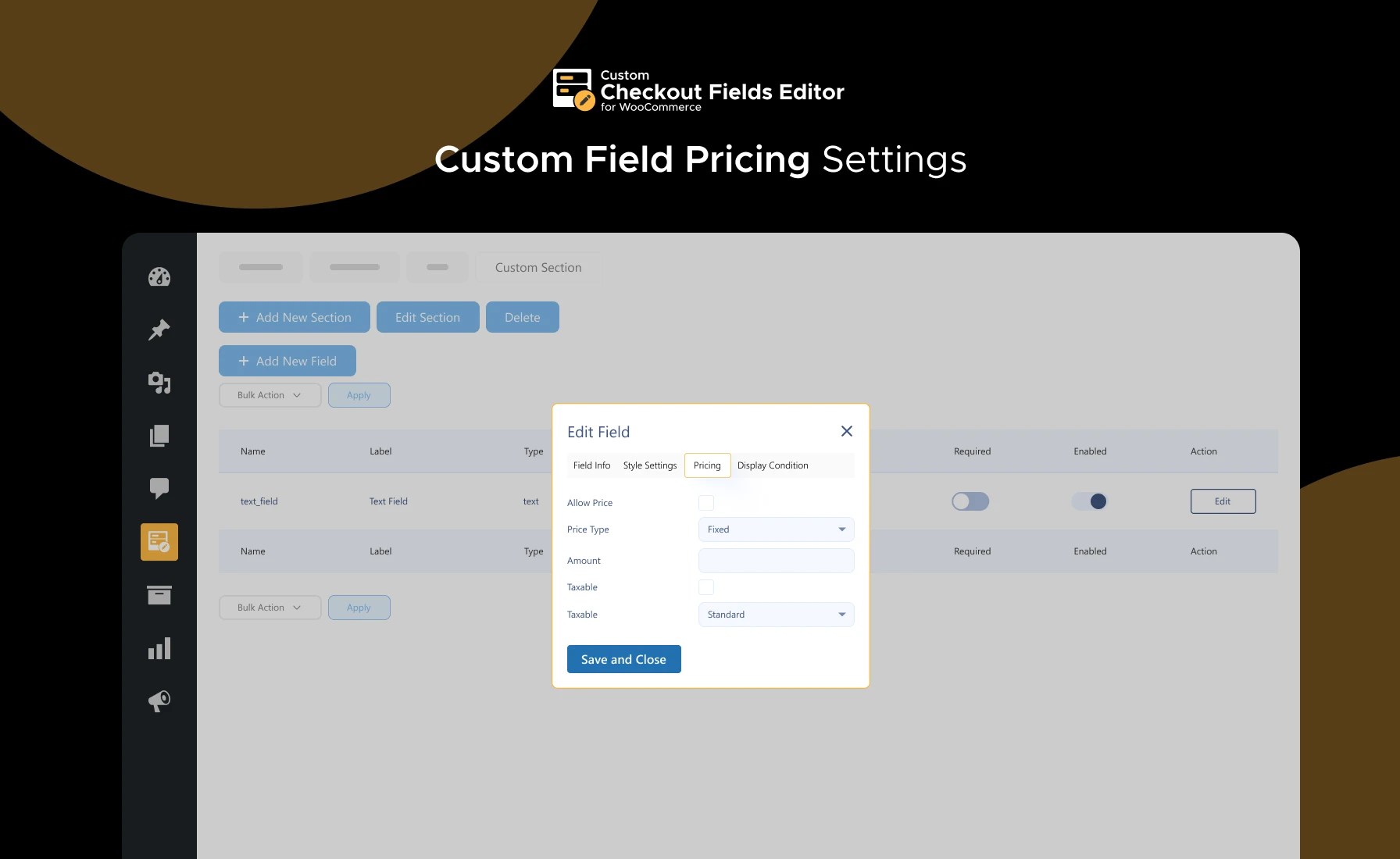The height and width of the screenshot is (859, 1400).
Task: Click the Analytics bar-chart icon
Action: pos(159,647)
